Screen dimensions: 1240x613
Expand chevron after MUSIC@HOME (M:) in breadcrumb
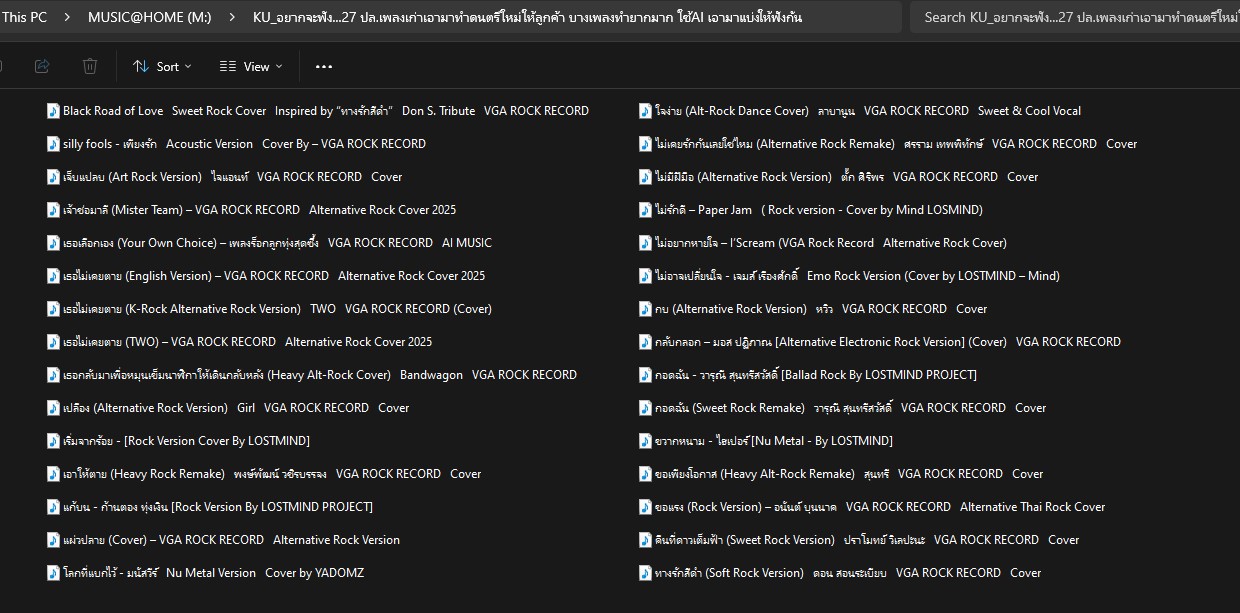click(x=232, y=17)
